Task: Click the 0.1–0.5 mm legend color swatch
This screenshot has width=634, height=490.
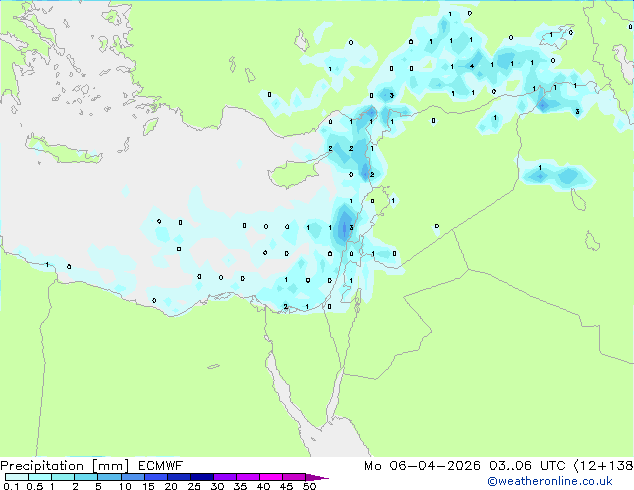Action: coord(17,477)
